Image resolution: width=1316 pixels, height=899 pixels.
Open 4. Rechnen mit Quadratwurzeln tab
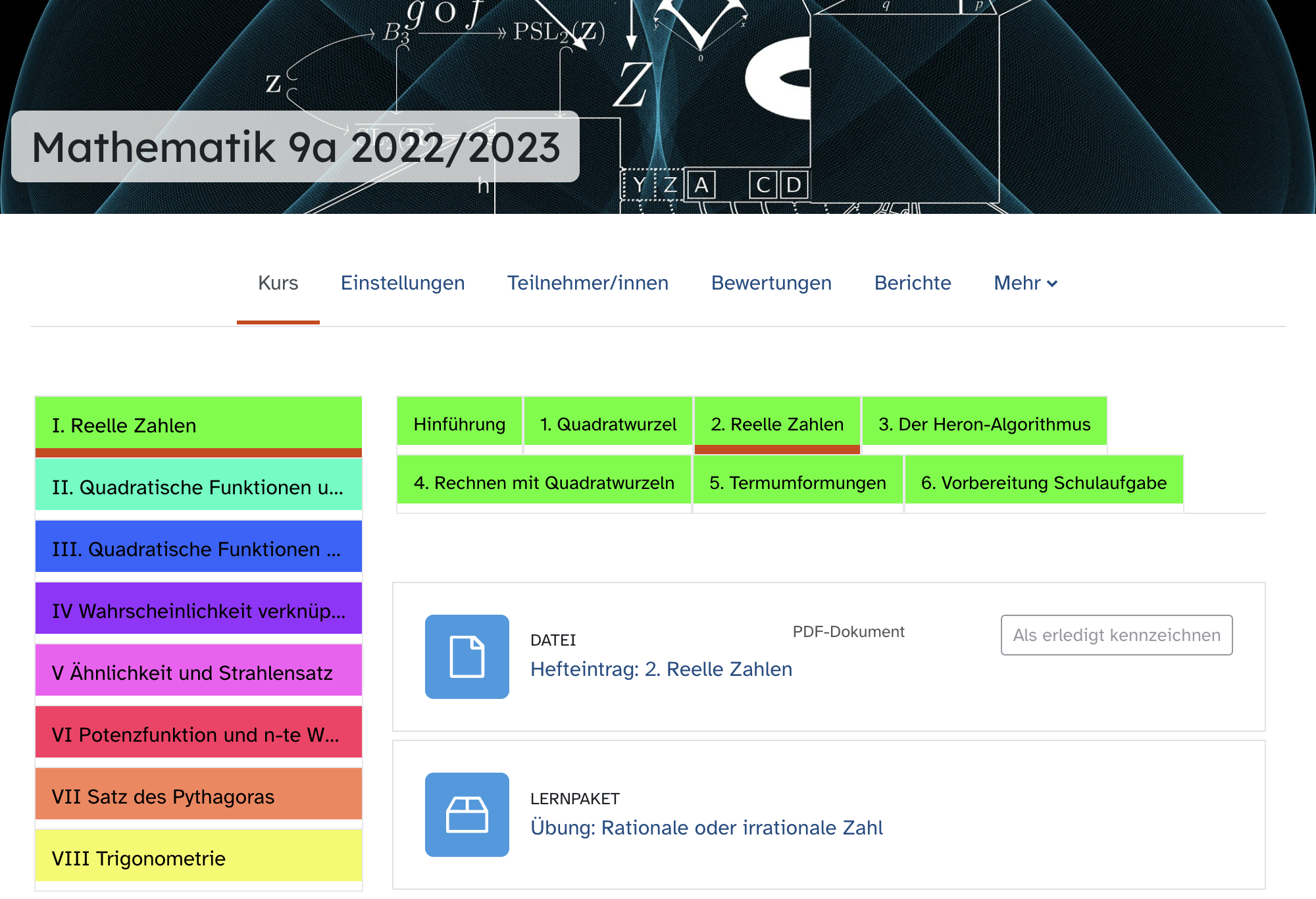tap(544, 483)
